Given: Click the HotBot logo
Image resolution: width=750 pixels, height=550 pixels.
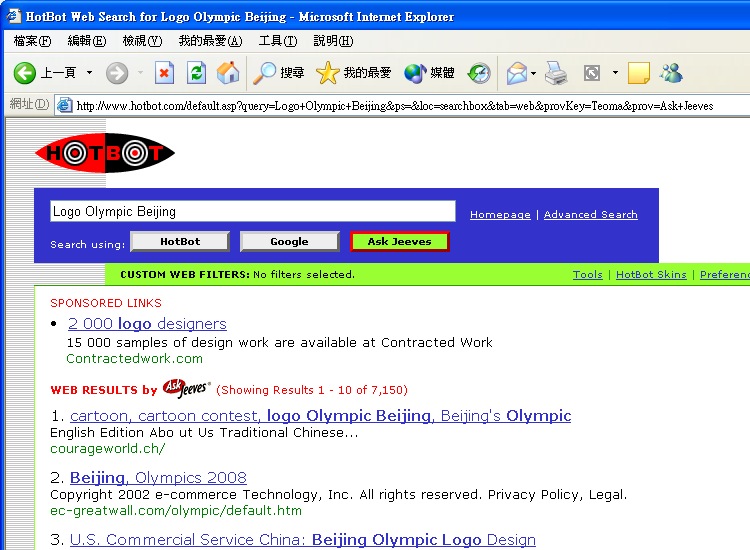Looking at the screenshot, I should (105, 153).
